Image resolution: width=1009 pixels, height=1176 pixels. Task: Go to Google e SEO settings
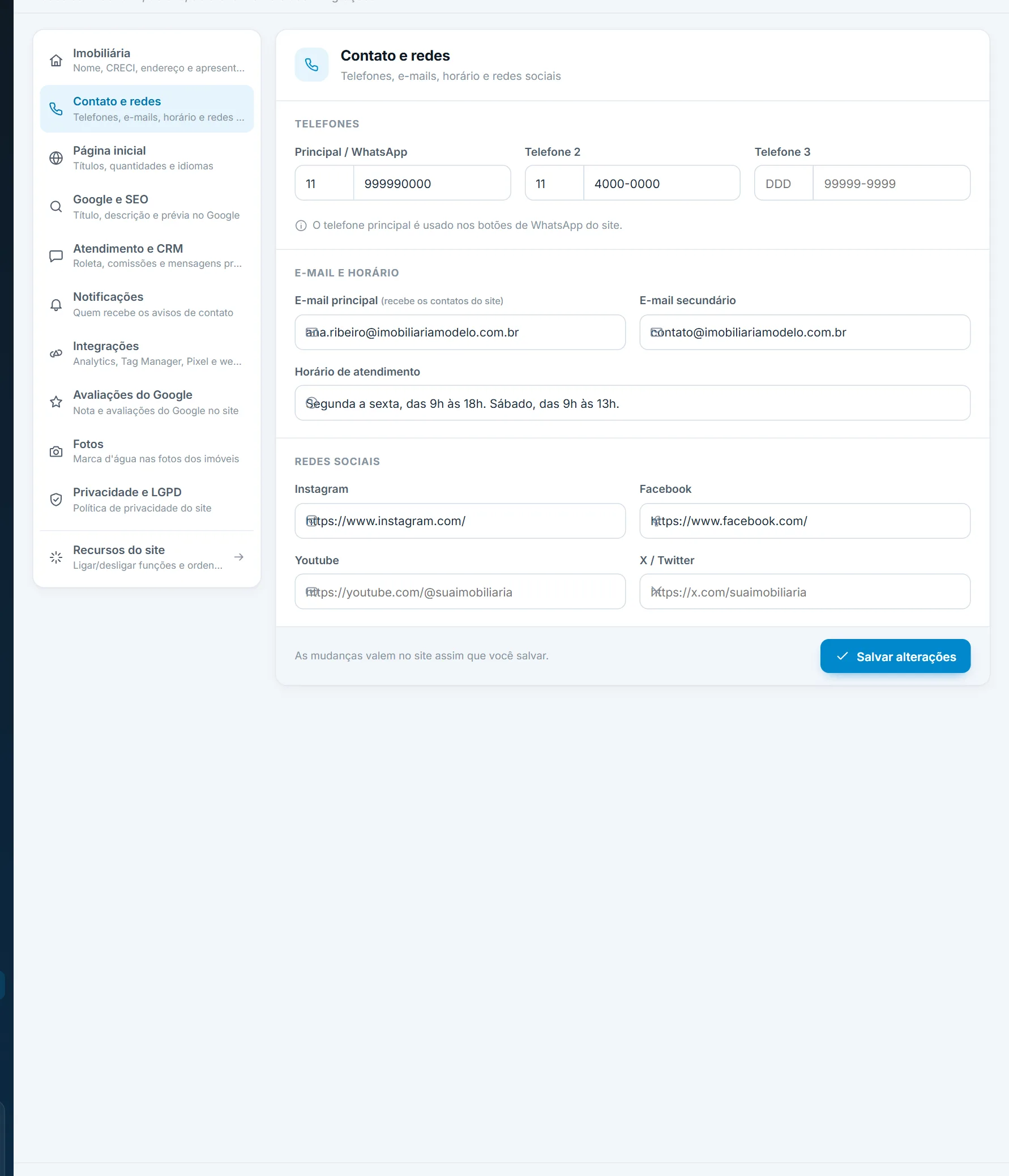coord(147,207)
